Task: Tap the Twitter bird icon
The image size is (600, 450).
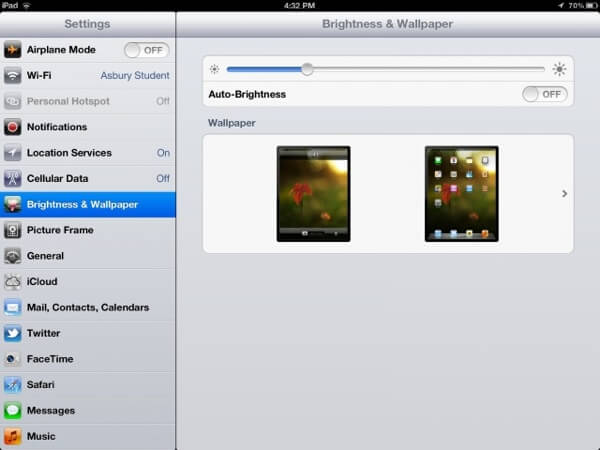Action: pyautogui.click(x=13, y=333)
